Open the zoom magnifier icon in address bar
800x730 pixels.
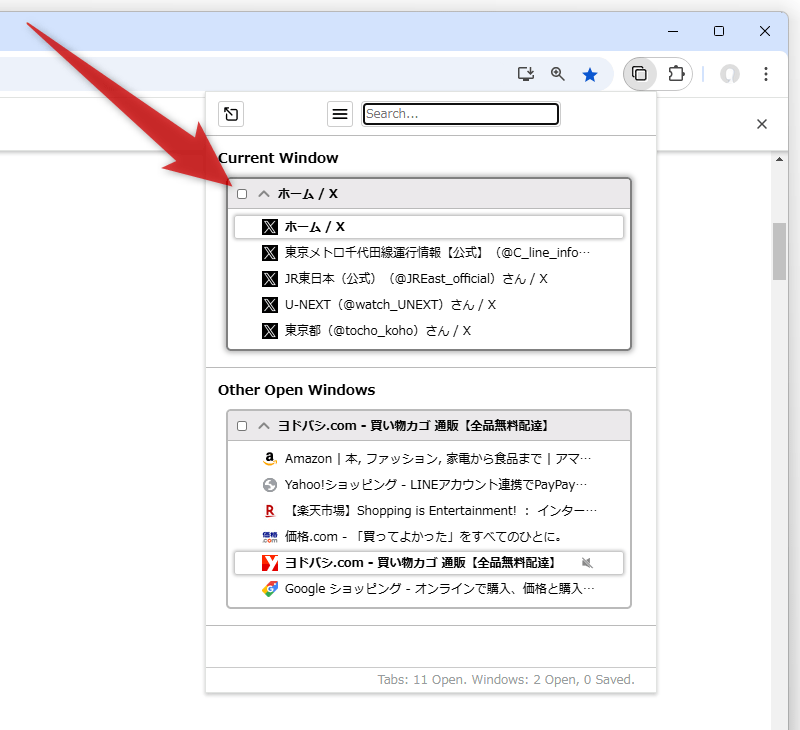tap(557, 74)
